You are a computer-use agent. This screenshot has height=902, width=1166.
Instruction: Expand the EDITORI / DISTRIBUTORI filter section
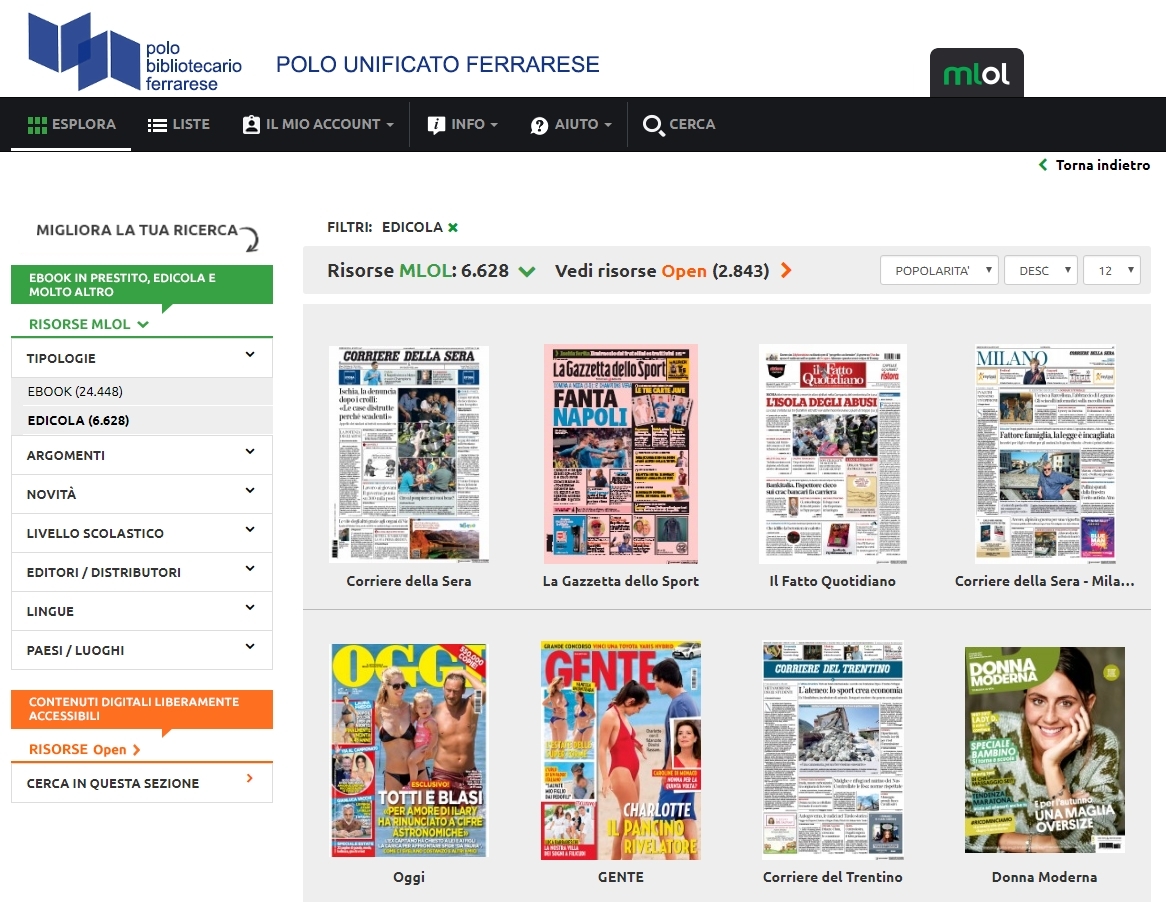pyautogui.click(x=141, y=572)
